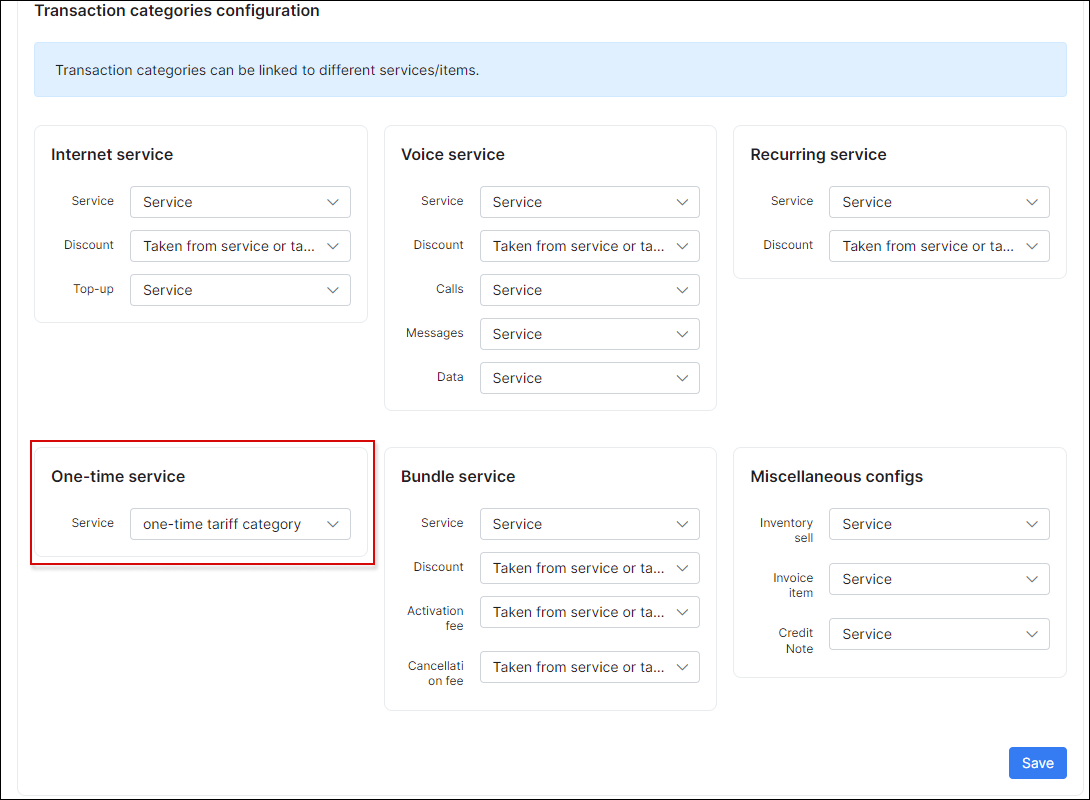Screen dimensions: 1090x800
Task: Expand Bundle Cancellation fee dropdown
Action: pos(589,667)
